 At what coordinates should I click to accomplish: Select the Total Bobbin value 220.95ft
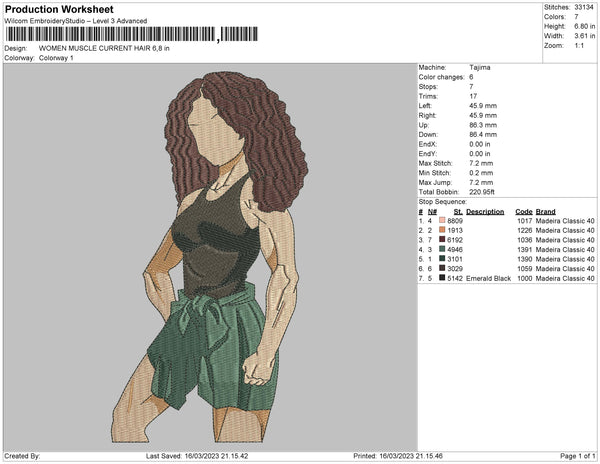[x=482, y=192]
